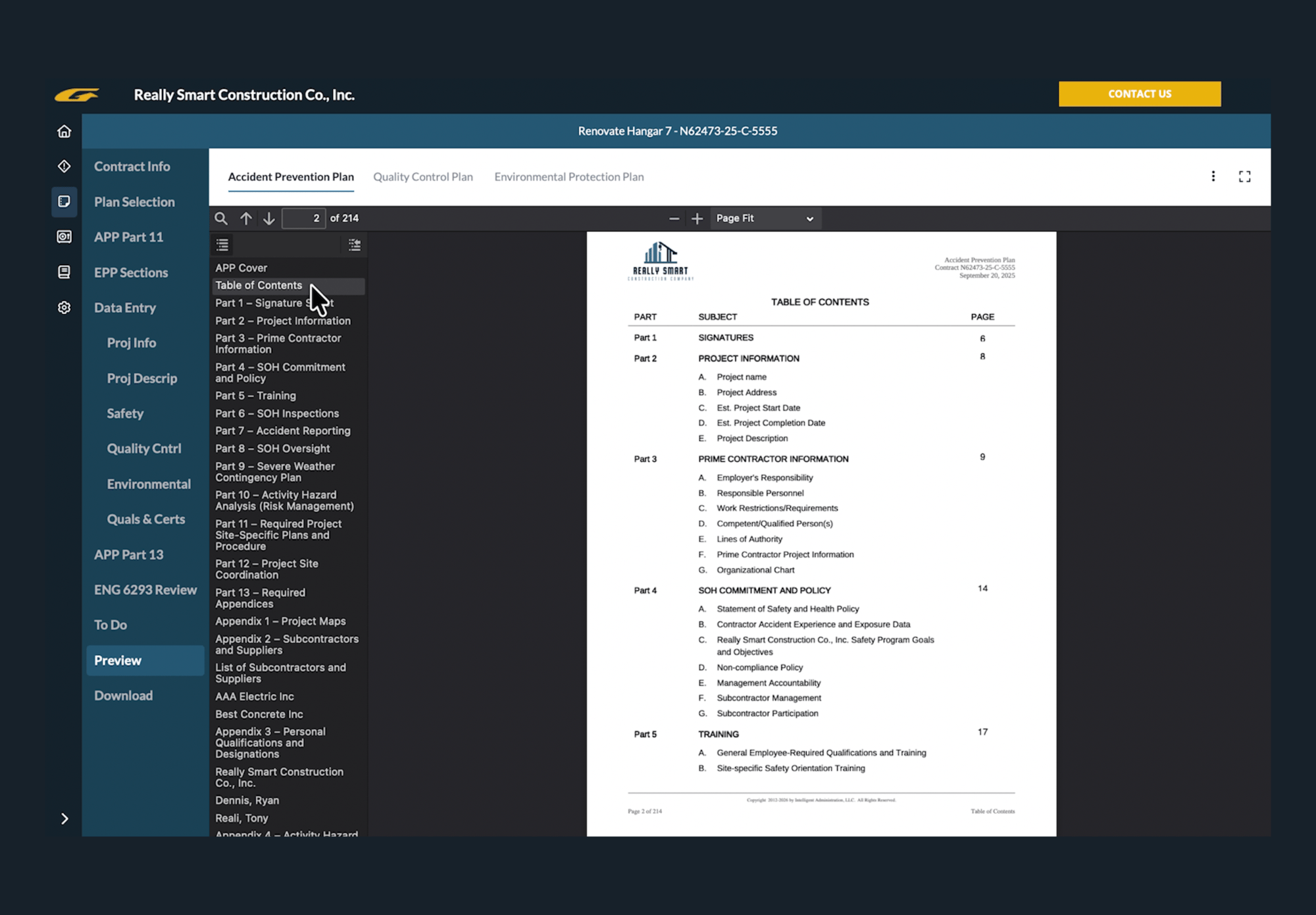Click the expand-all outline icon
The image size is (1316, 915).
click(x=355, y=245)
